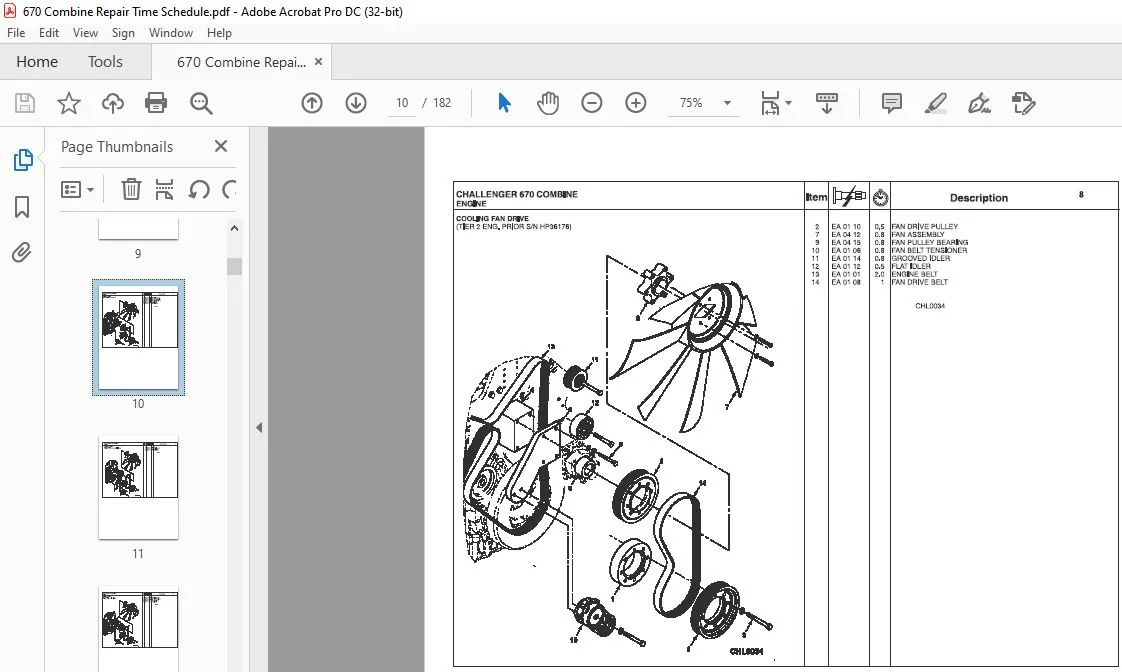The height and width of the screenshot is (672, 1122).
Task: Select the 670 Combine Repai... document tab
Action: (241, 62)
